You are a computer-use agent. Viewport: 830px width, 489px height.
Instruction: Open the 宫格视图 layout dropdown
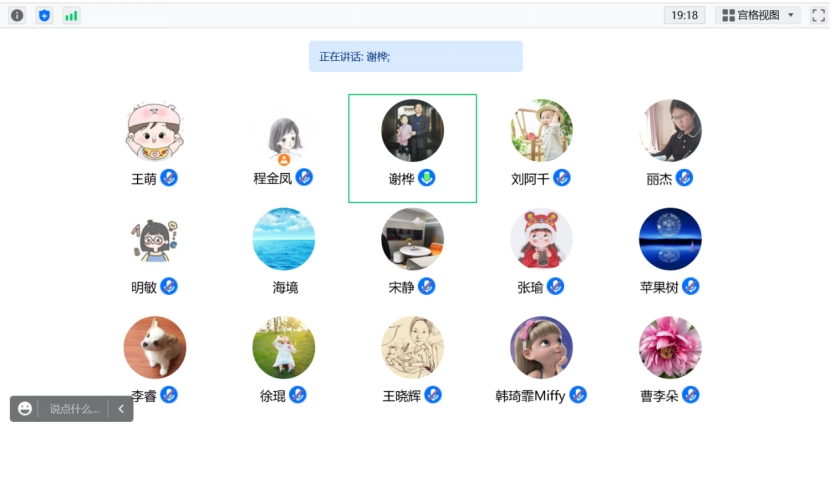point(759,15)
